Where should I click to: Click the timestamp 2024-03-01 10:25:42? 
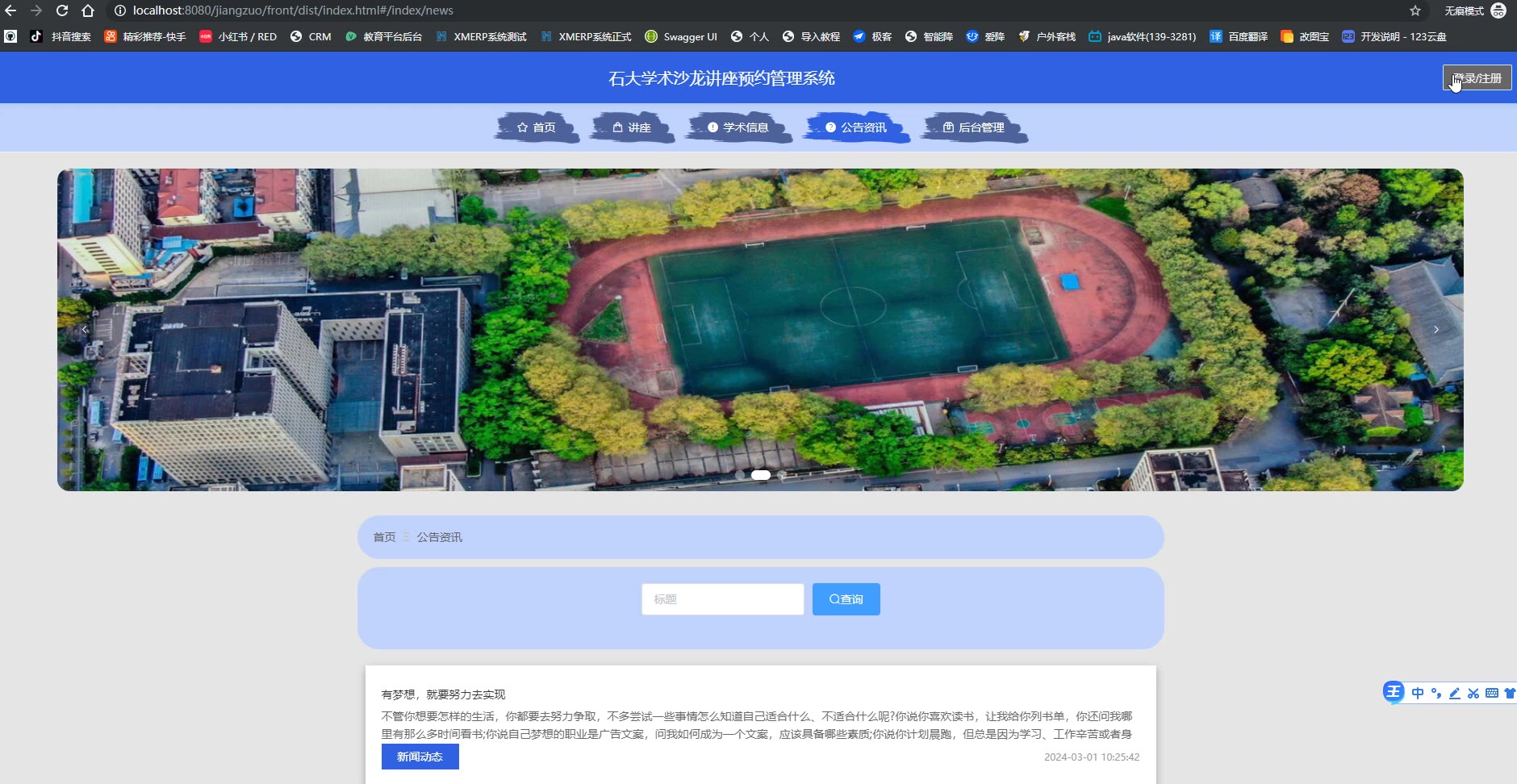point(1092,757)
